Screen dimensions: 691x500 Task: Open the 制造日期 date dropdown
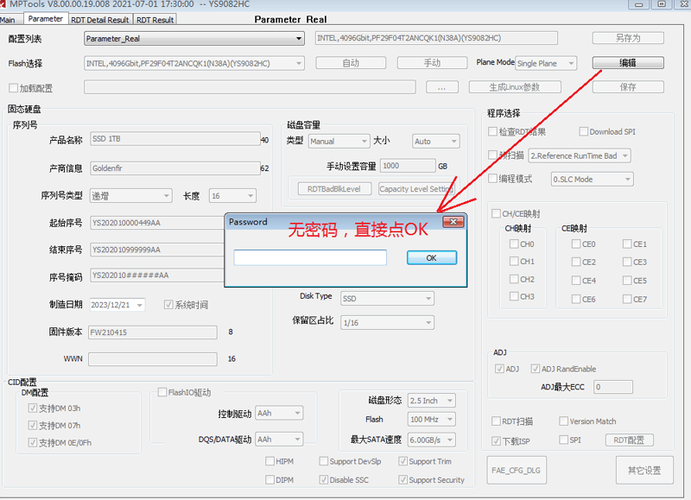140,305
